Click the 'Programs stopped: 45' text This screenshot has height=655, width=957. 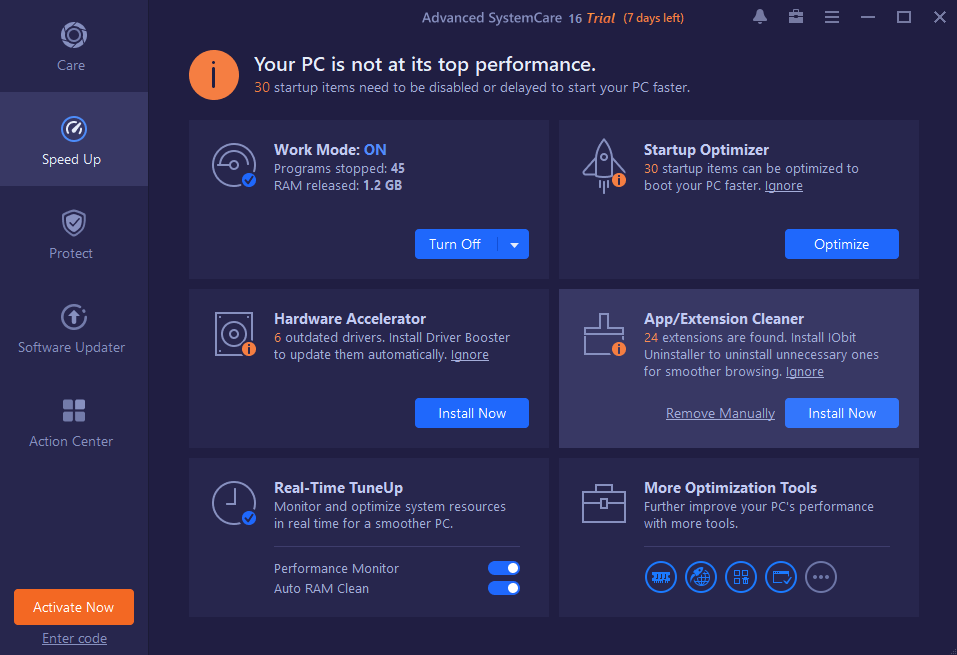pos(339,168)
